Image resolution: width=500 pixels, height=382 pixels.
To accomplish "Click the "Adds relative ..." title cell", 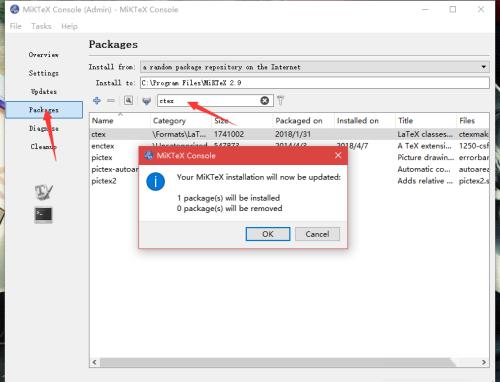I will pyautogui.click(x=425, y=181).
